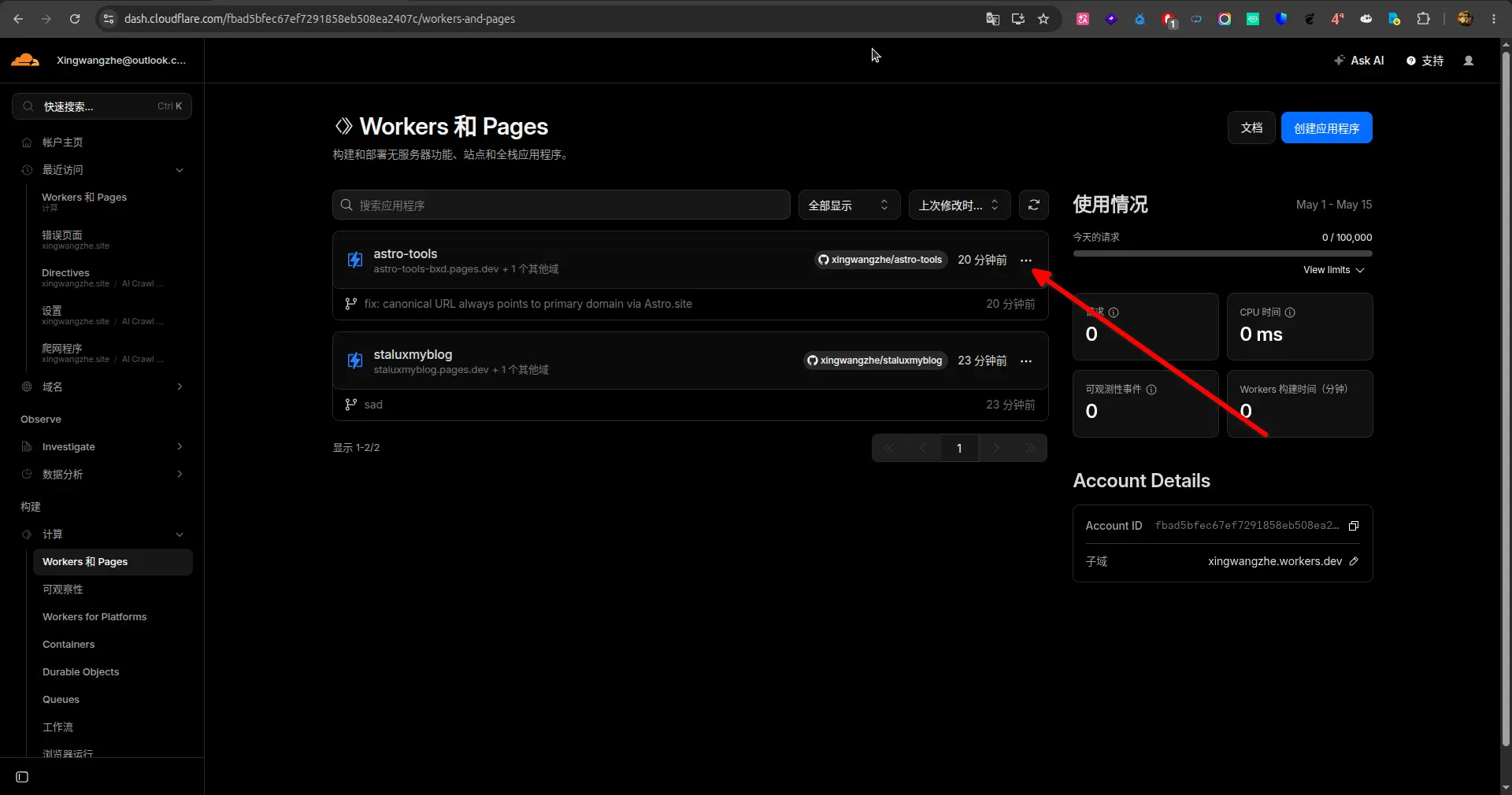Reload the browser page

point(75,19)
